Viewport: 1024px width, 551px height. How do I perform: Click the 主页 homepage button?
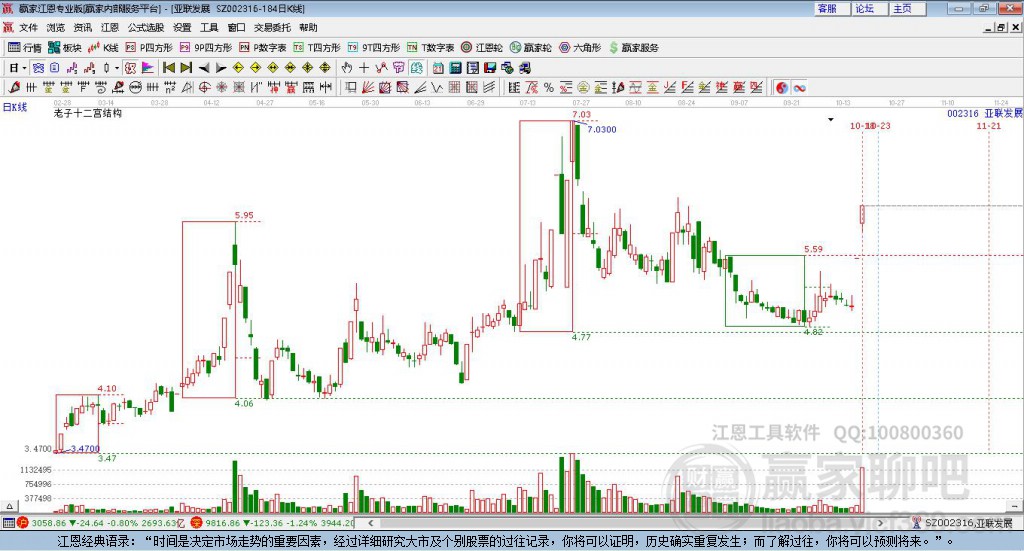pos(907,8)
